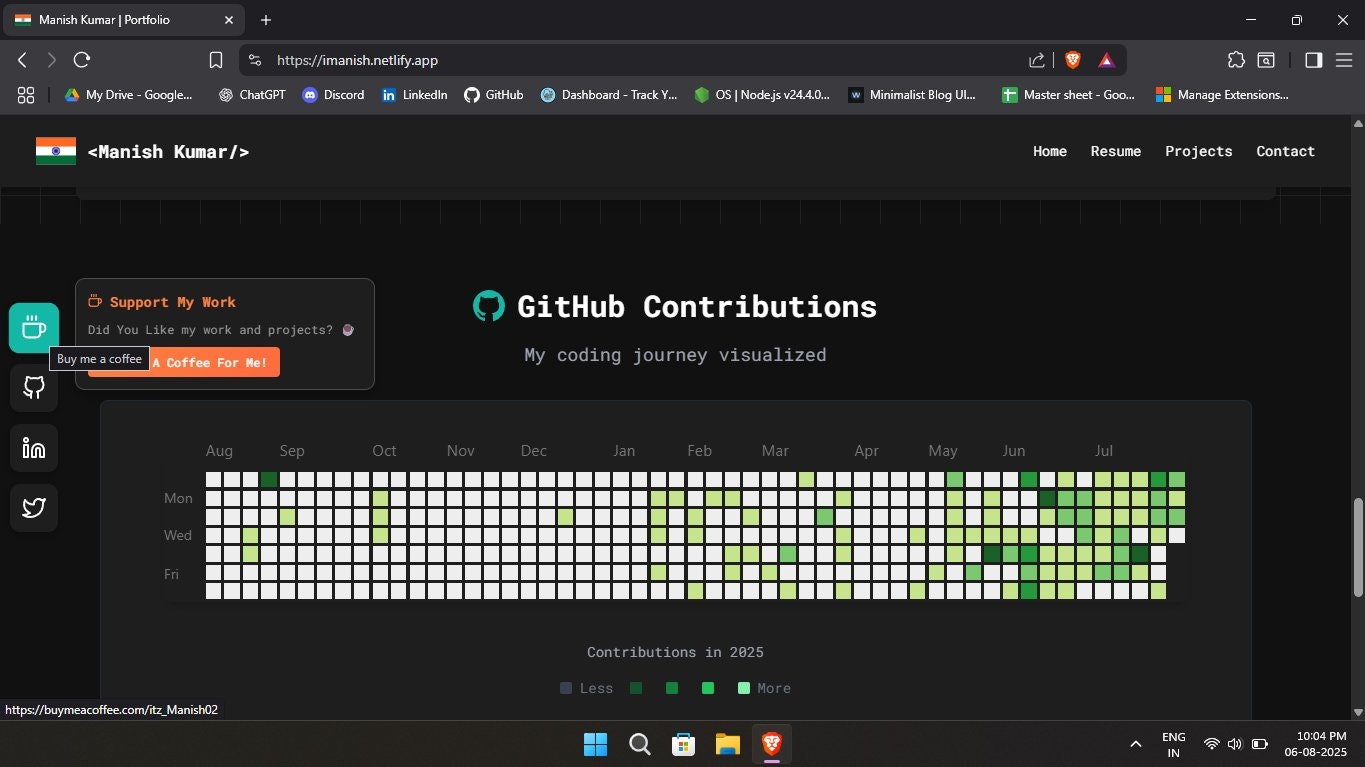The width and height of the screenshot is (1365, 767).
Task: Open the Twitter bird sidebar icon
Action: (x=34, y=508)
